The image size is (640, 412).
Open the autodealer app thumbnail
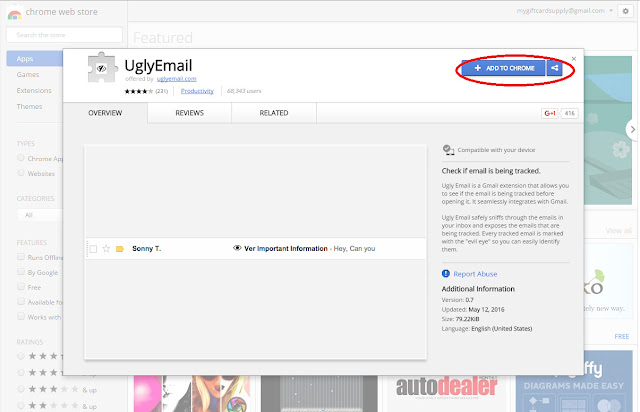coord(447,394)
